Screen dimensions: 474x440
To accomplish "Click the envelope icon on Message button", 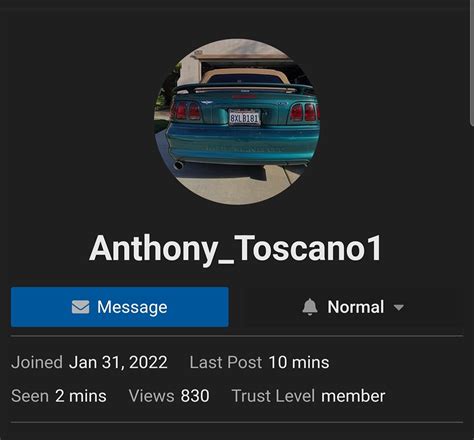I will tap(81, 307).
